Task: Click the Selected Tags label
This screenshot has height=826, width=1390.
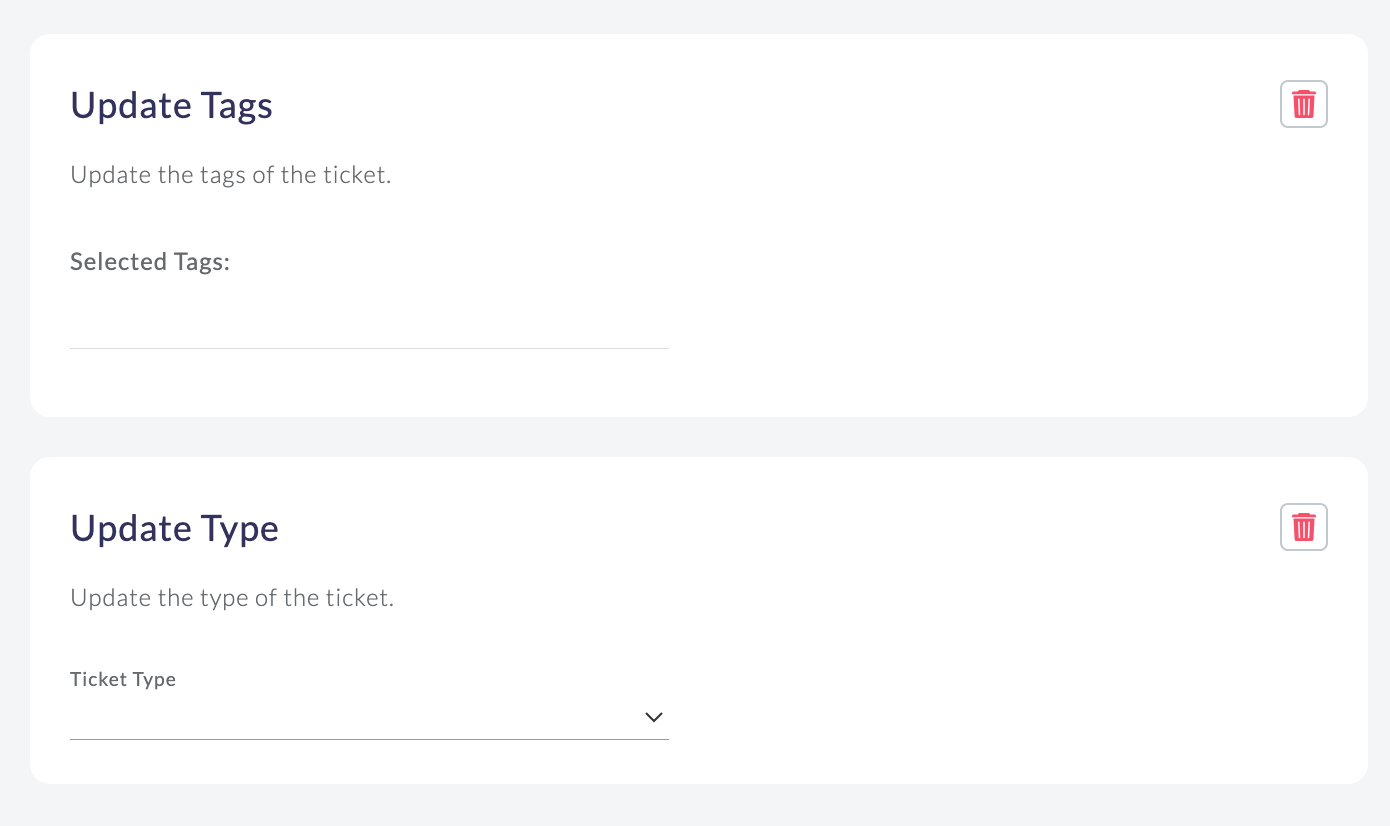Action: [x=150, y=262]
